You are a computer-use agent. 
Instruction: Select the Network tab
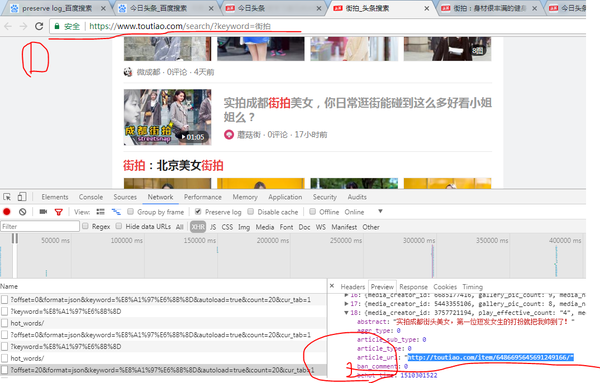click(160, 197)
